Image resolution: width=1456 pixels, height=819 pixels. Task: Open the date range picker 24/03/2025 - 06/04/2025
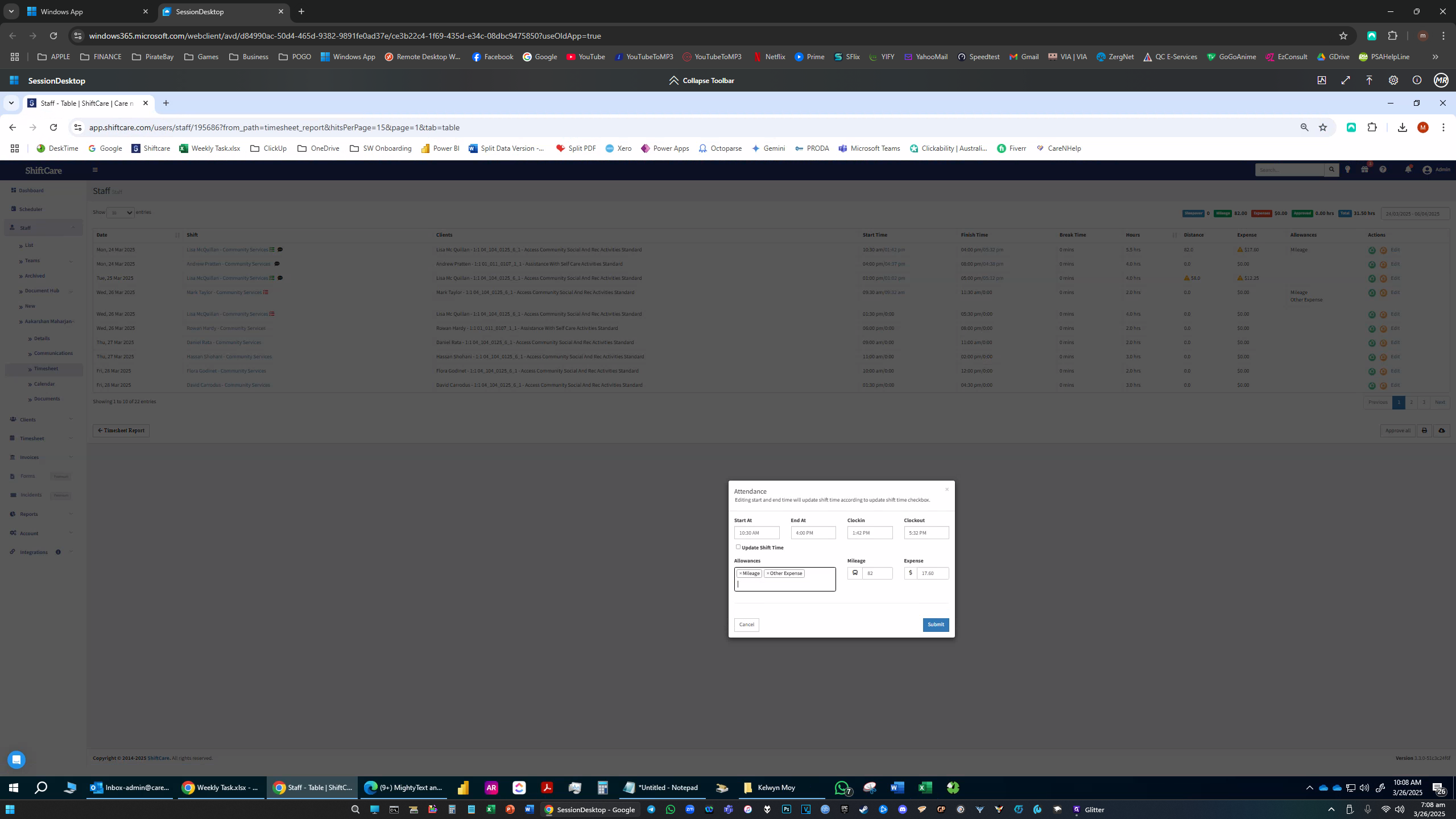pyautogui.click(x=1415, y=214)
